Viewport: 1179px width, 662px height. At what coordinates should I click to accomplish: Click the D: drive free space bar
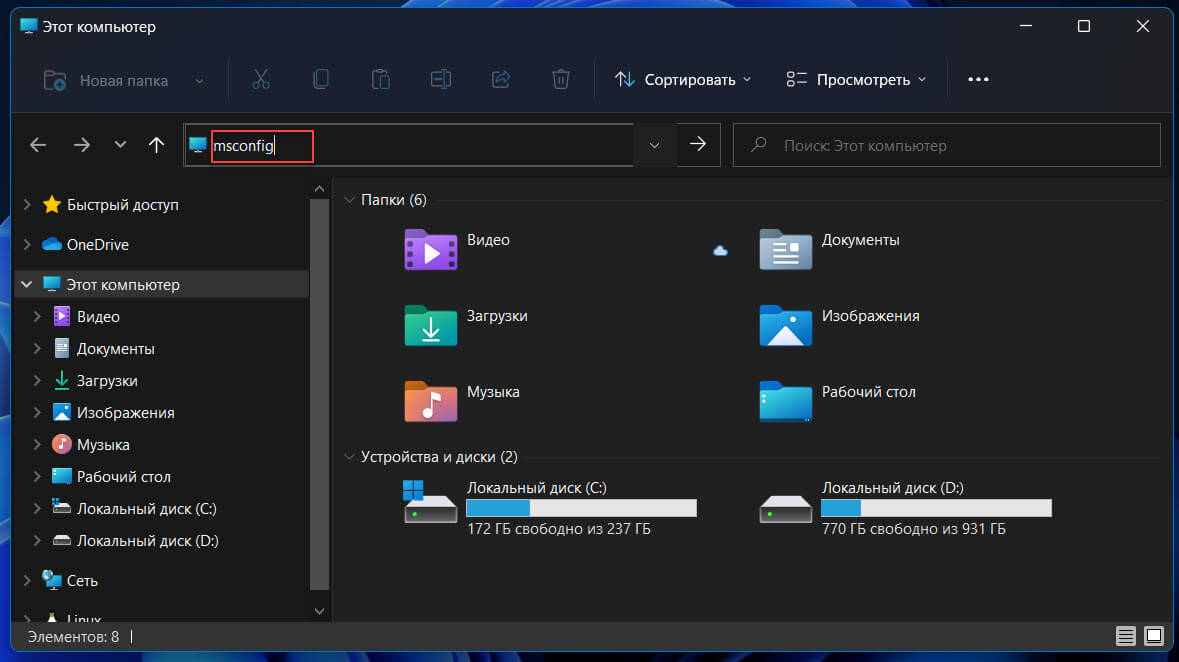click(936, 509)
